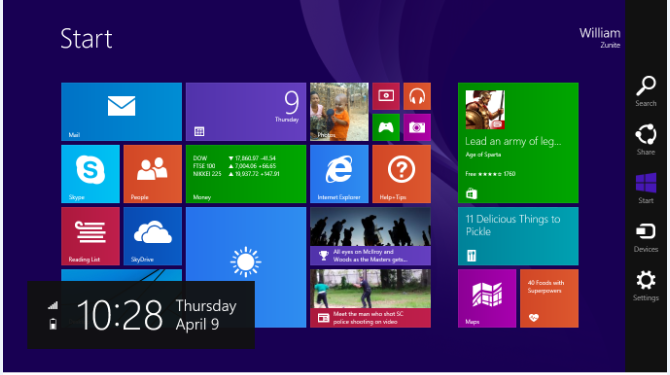Viewport: 670px width, 375px height.
Task: Open the Camera tile
Action: pos(417,127)
